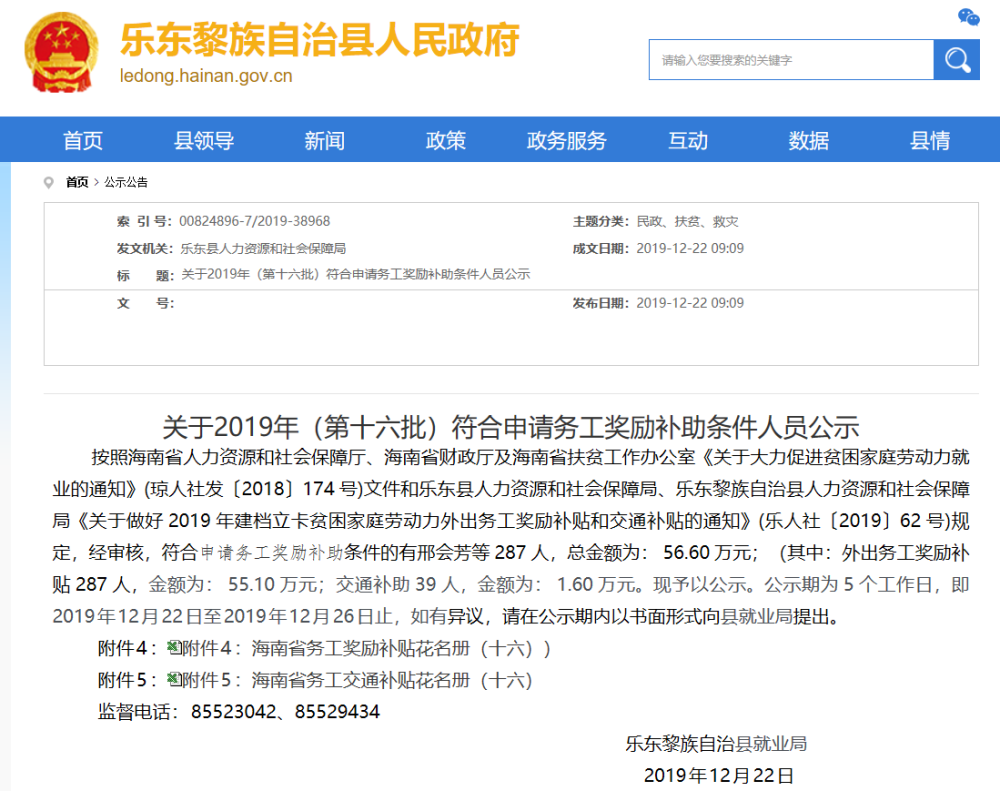Click the 索引号 field label

(x=145, y=221)
